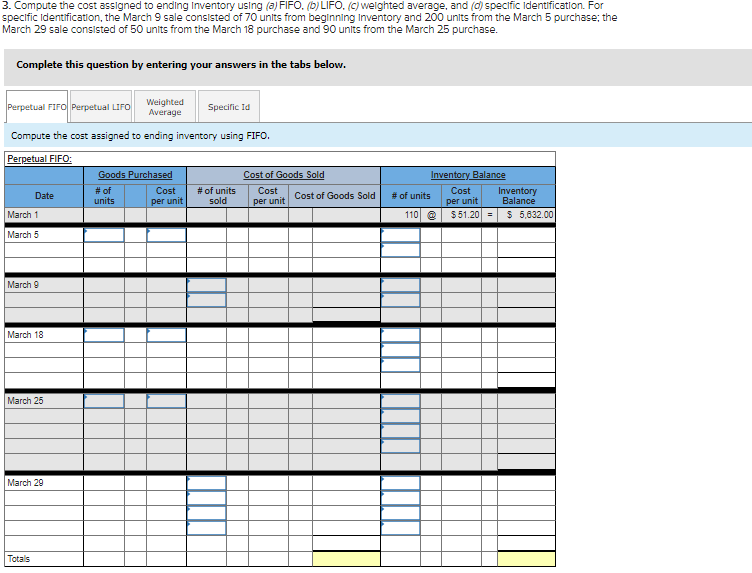752x573 pixels.
Task: Click the $5,632.00 inventory balance value
Action: [x=526, y=215]
